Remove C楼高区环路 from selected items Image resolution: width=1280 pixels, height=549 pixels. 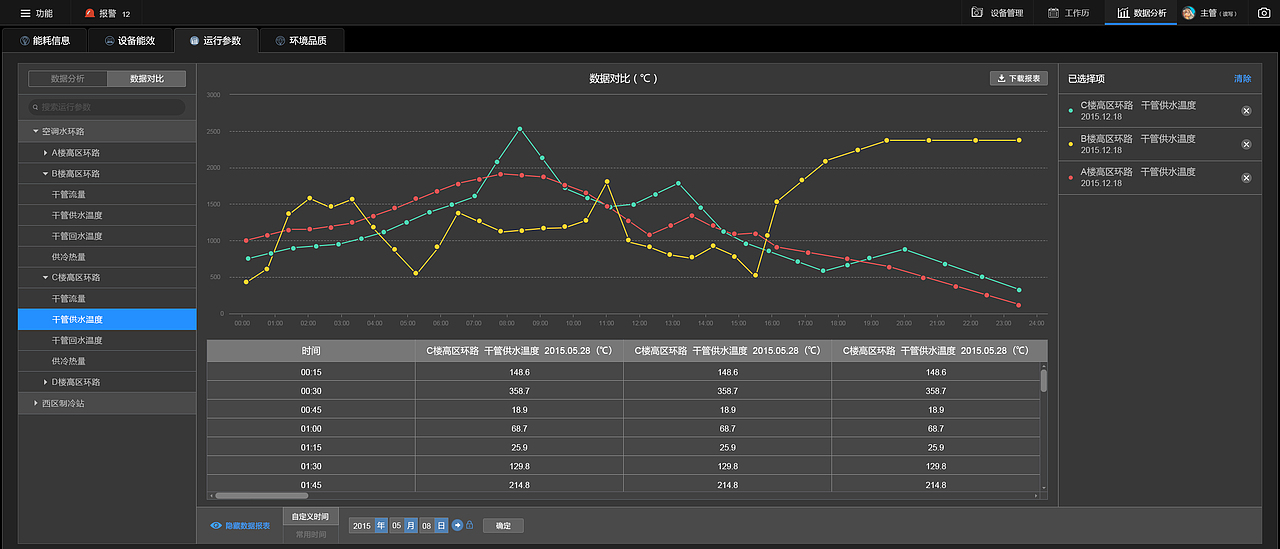1246,111
